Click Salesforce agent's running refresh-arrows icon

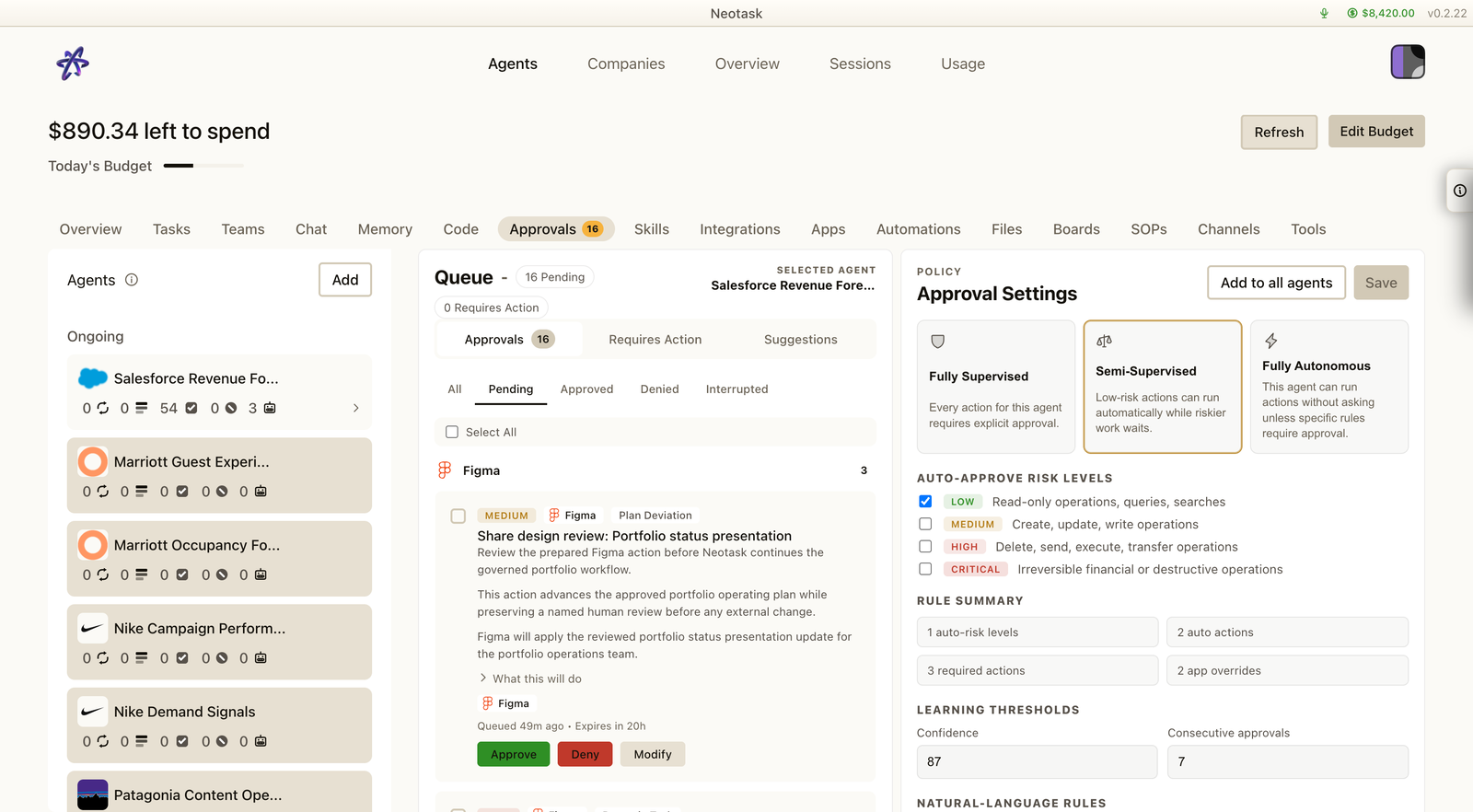(103, 408)
